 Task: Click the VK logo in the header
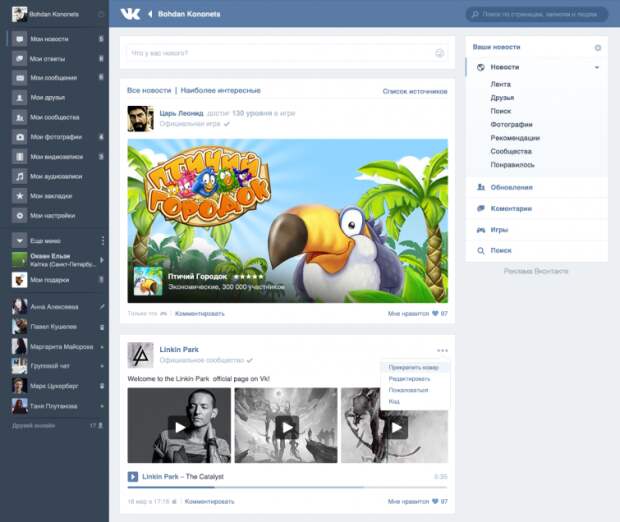click(130, 14)
